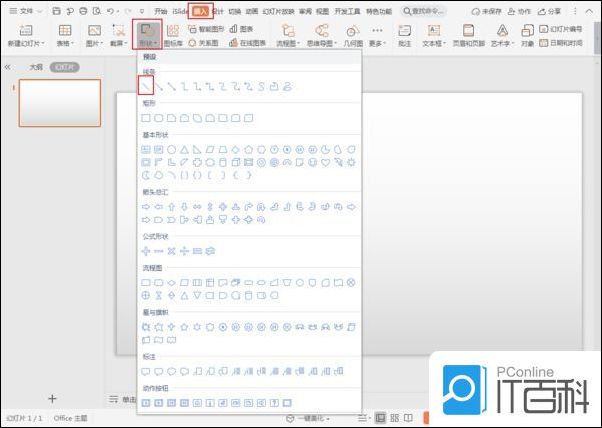Add a 批注 comment
This screenshot has width=602, height=428.
click(x=405, y=36)
